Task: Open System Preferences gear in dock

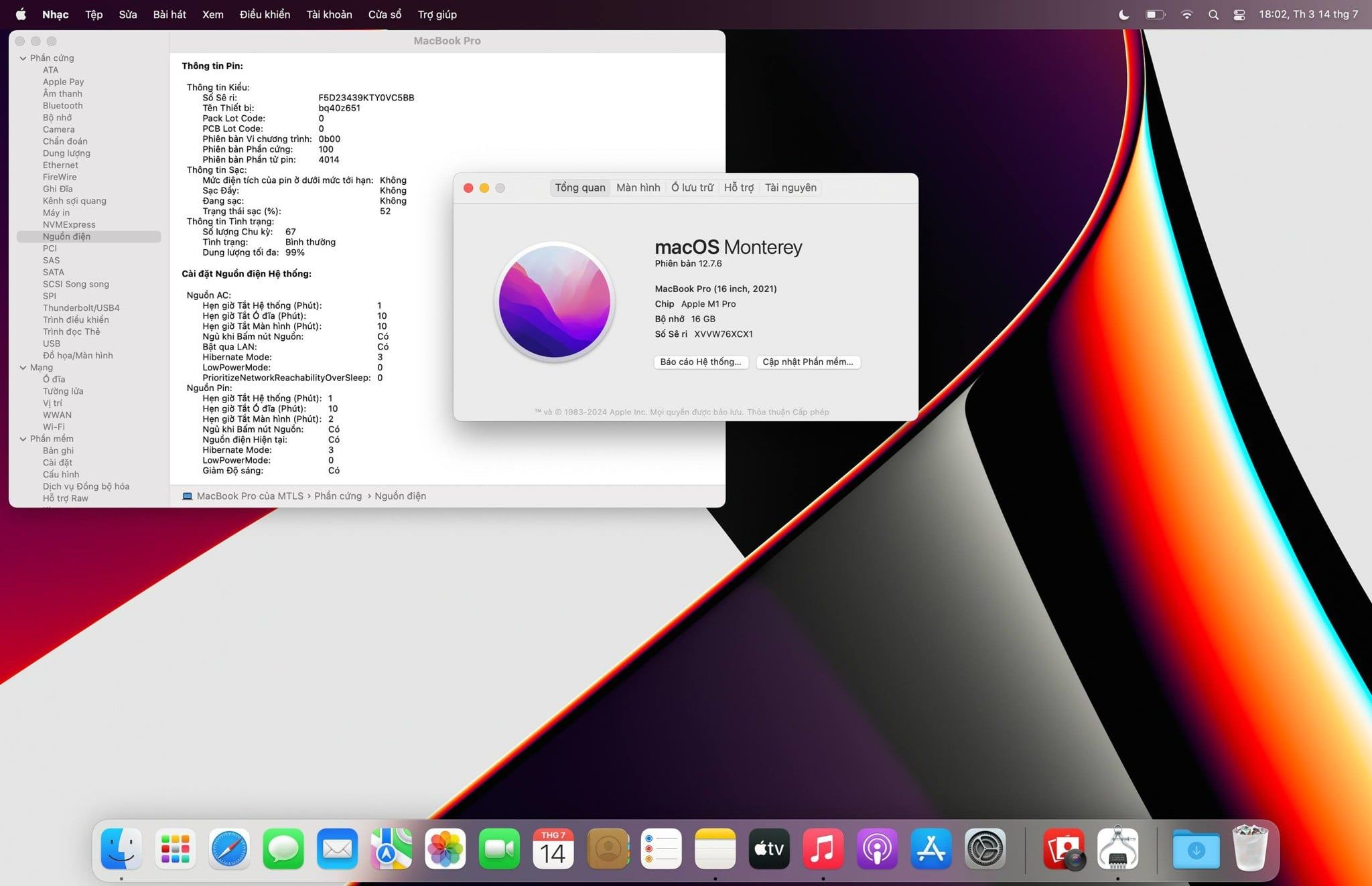Action: pos(985,848)
